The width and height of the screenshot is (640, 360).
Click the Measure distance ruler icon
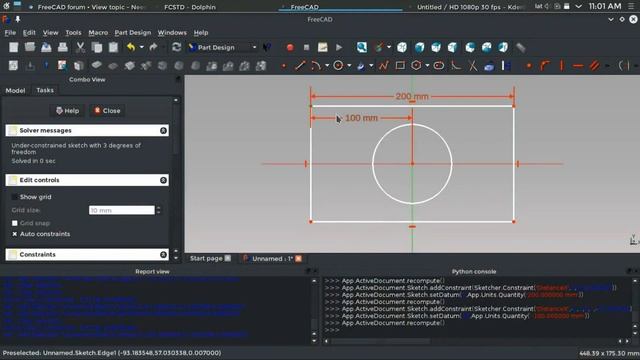(x=520, y=47)
